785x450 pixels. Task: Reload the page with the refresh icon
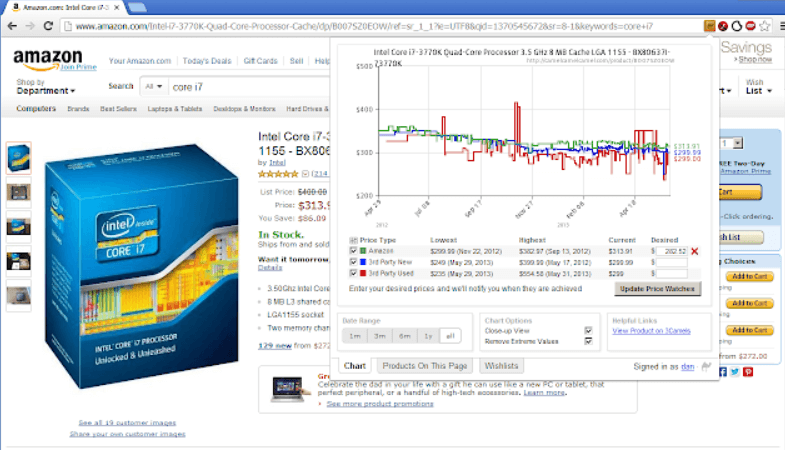pyautogui.click(x=48, y=26)
